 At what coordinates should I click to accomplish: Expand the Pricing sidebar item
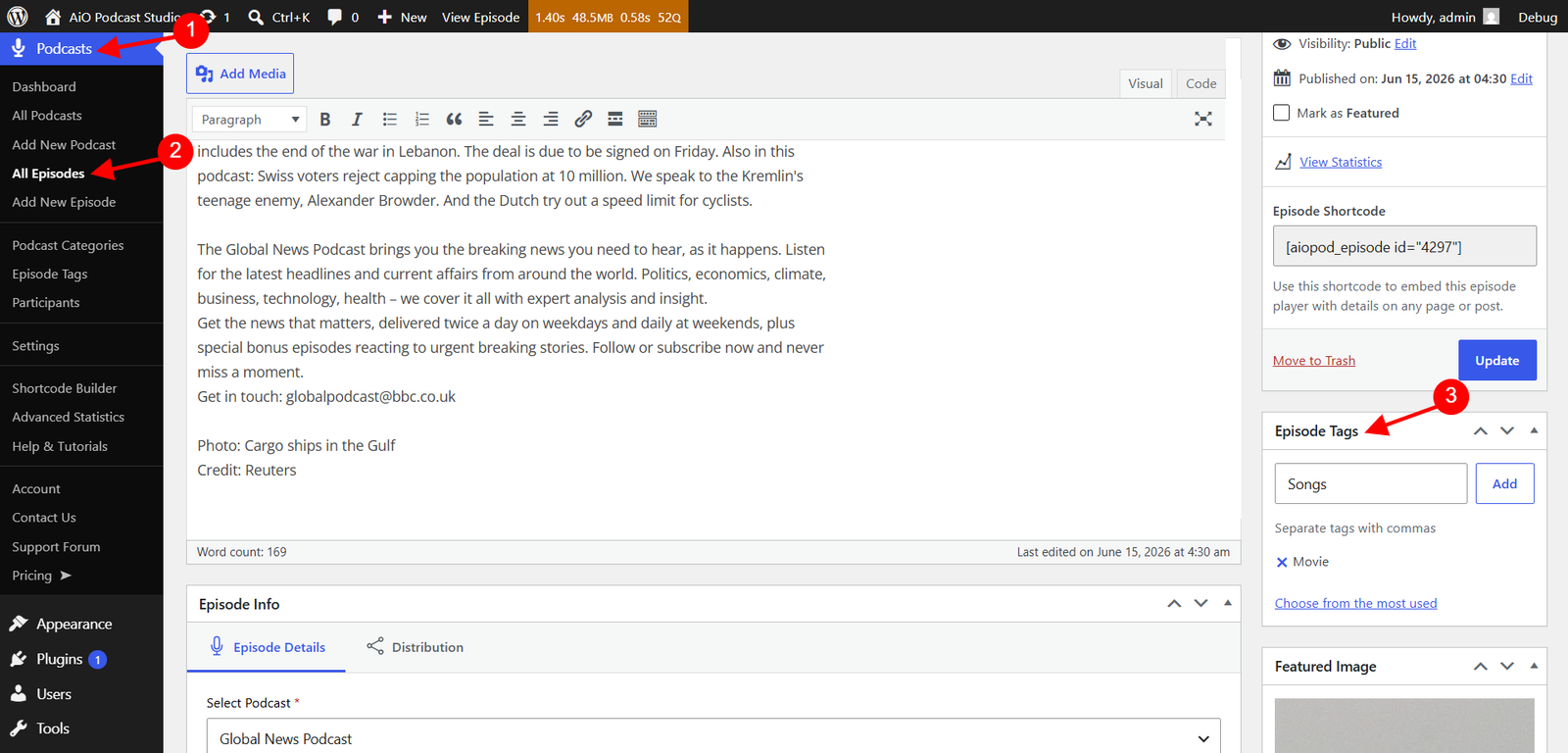(41, 576)
